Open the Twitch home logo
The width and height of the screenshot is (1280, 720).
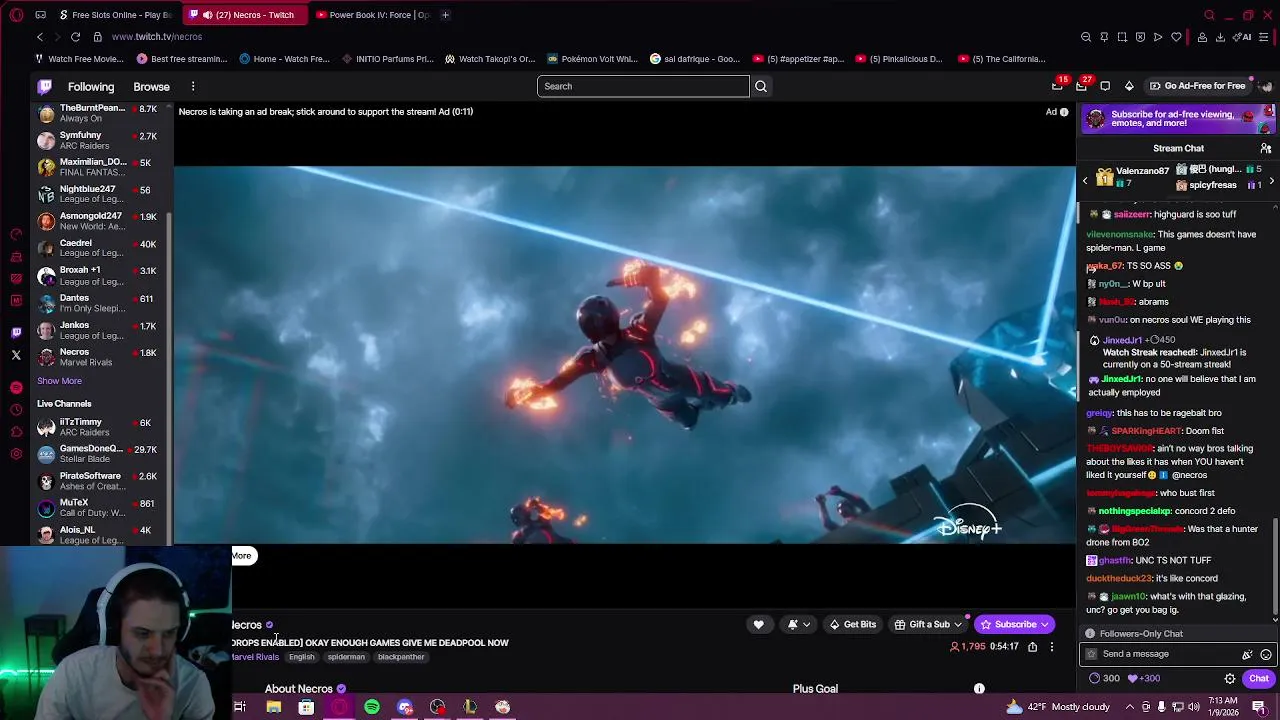45,87
